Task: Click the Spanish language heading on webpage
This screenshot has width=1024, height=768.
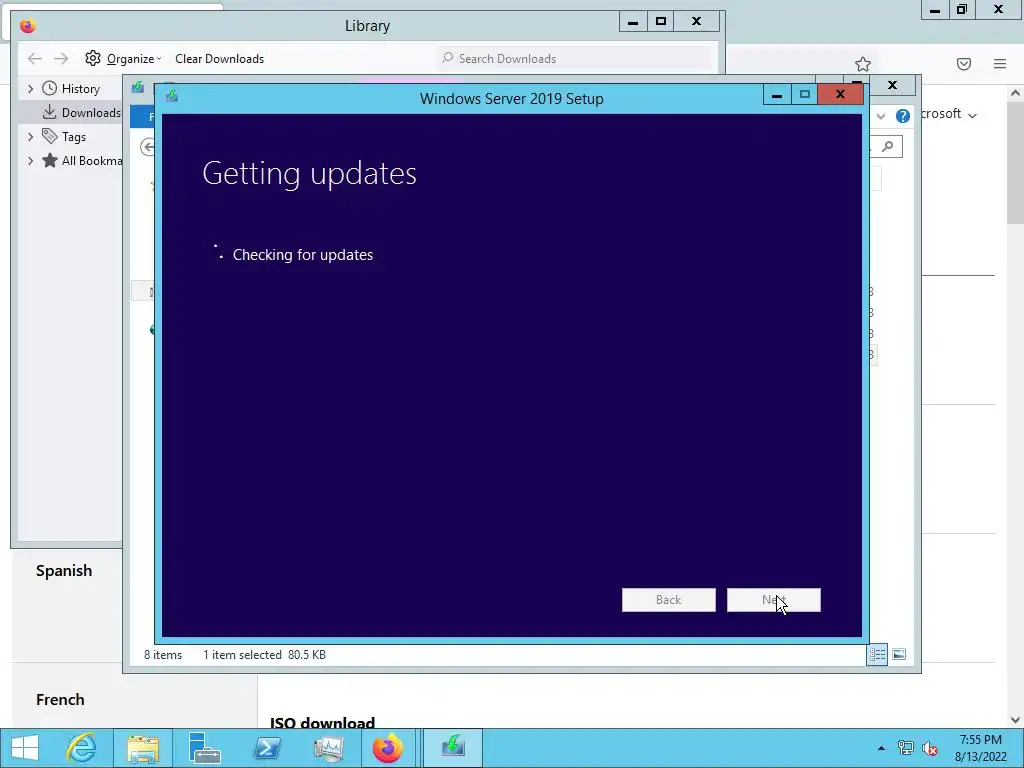Action: point(64,570)
